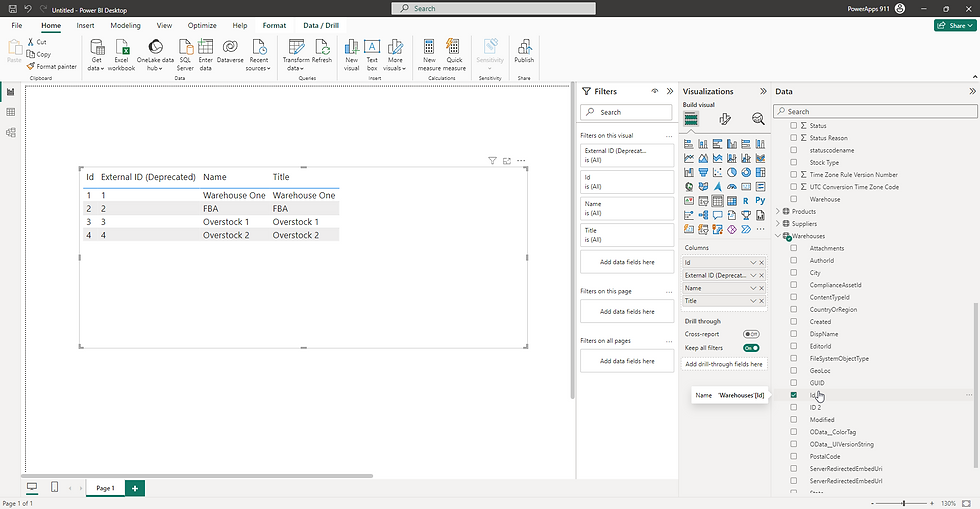Click the Excel workbook icon
Image resolution: width=980 pixels, height=509 pixels.
[x=121, y=55]
